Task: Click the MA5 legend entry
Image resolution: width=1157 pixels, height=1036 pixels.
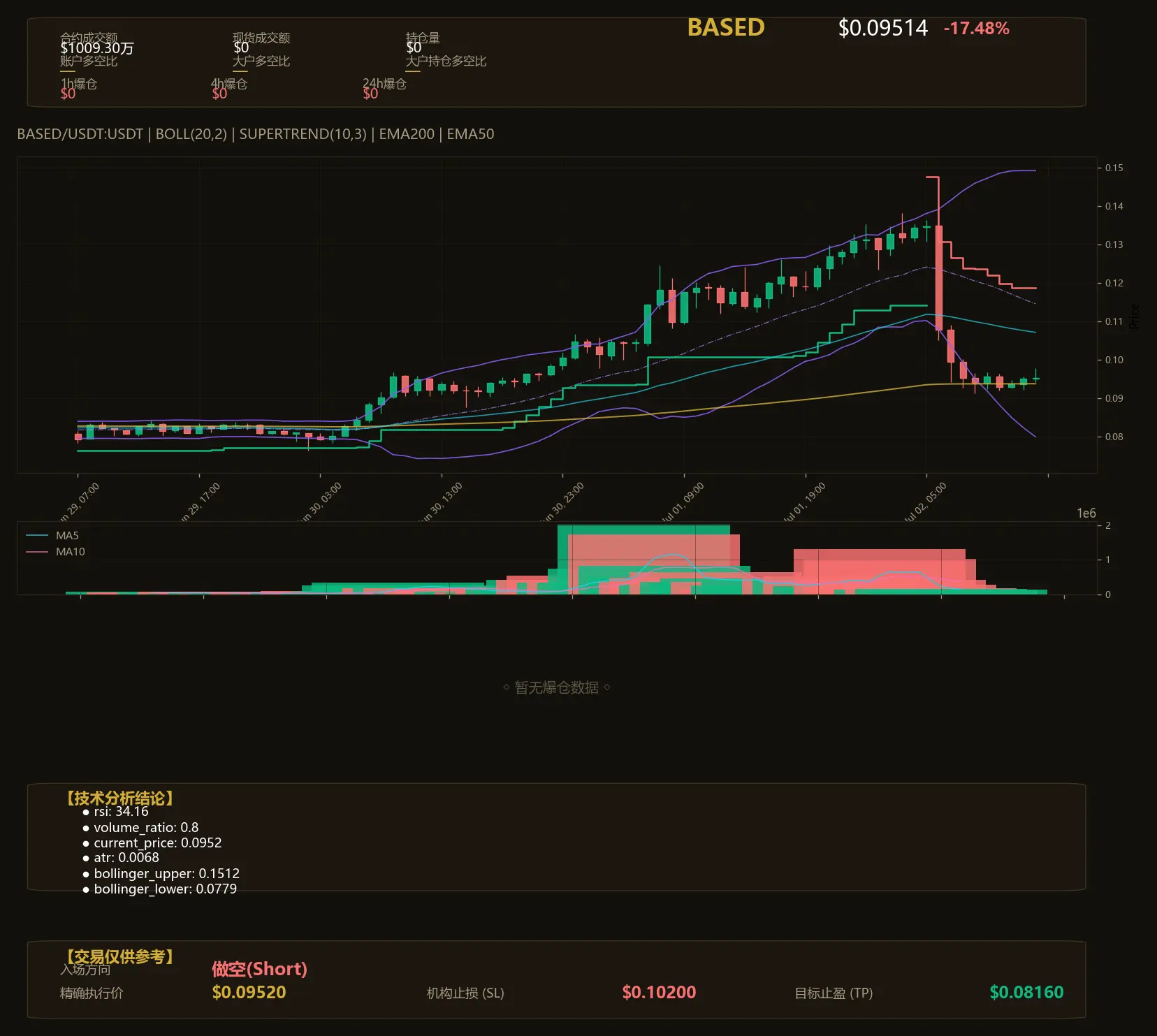Action: click(x=52, y=536)
